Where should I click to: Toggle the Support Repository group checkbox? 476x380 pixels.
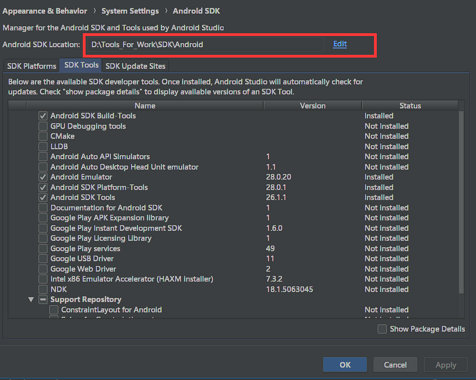(43, 299)
